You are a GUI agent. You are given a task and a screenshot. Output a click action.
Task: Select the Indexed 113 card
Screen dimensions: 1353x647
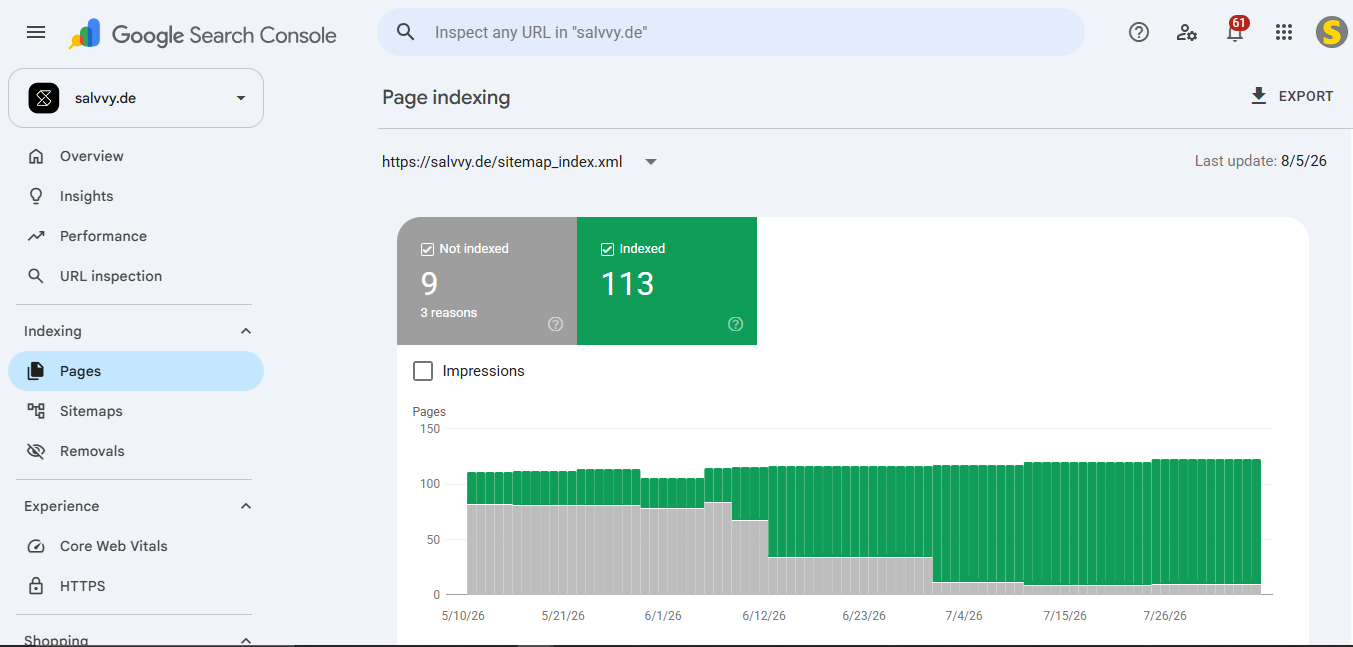(x=667, y=281)
